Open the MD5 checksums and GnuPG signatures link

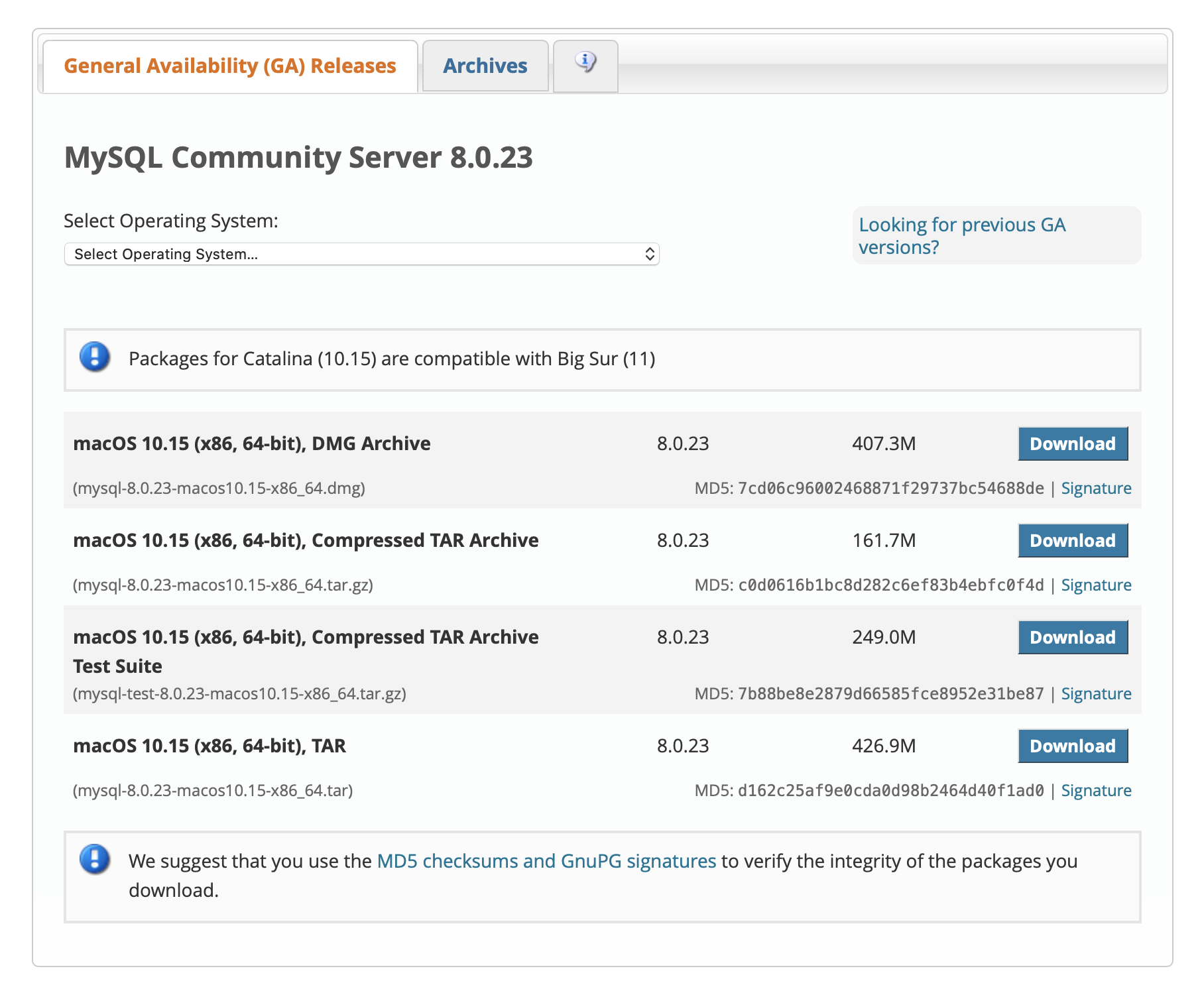[x=546, y=861]
